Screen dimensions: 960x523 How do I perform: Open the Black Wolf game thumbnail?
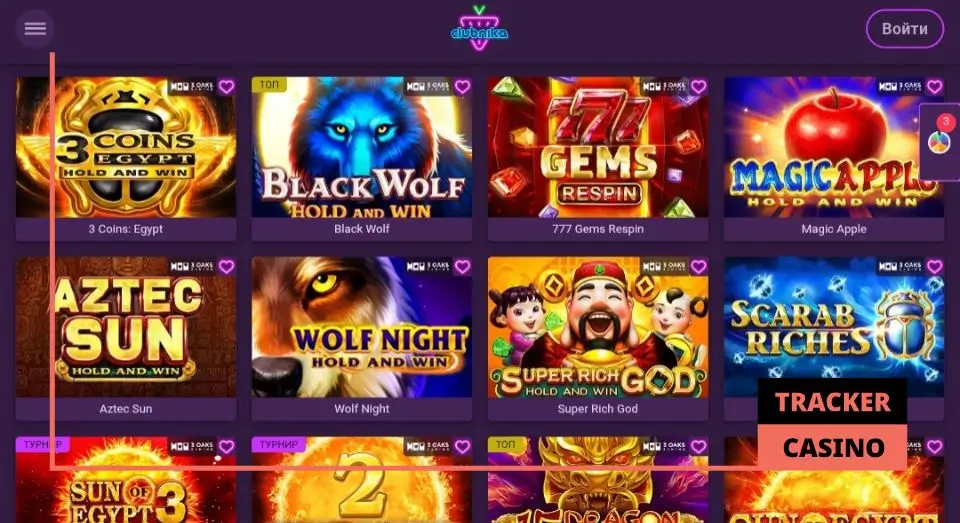(x=361, y=147)
